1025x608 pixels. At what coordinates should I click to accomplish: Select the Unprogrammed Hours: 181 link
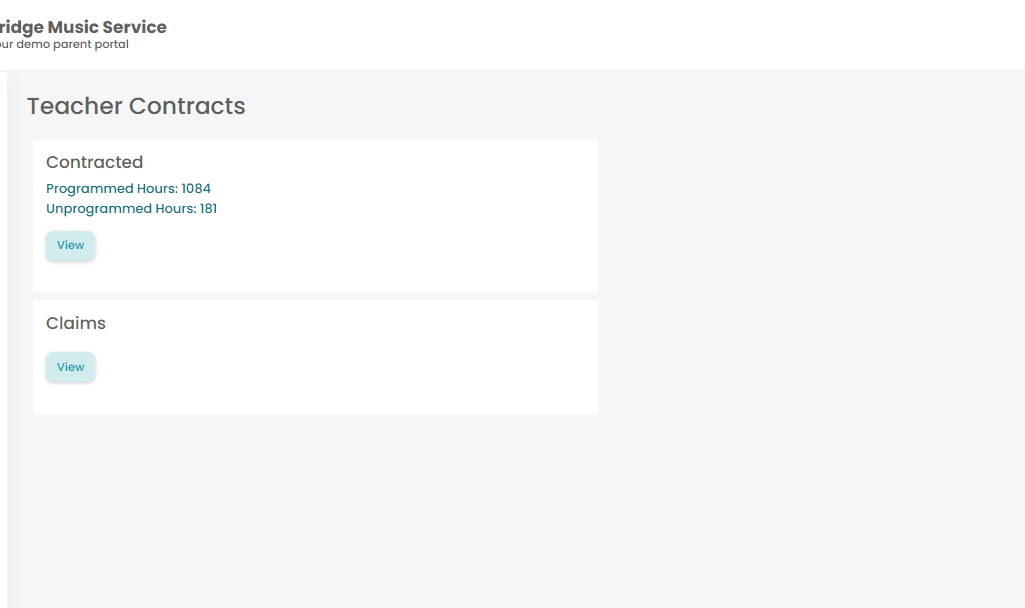coord(131,209)
